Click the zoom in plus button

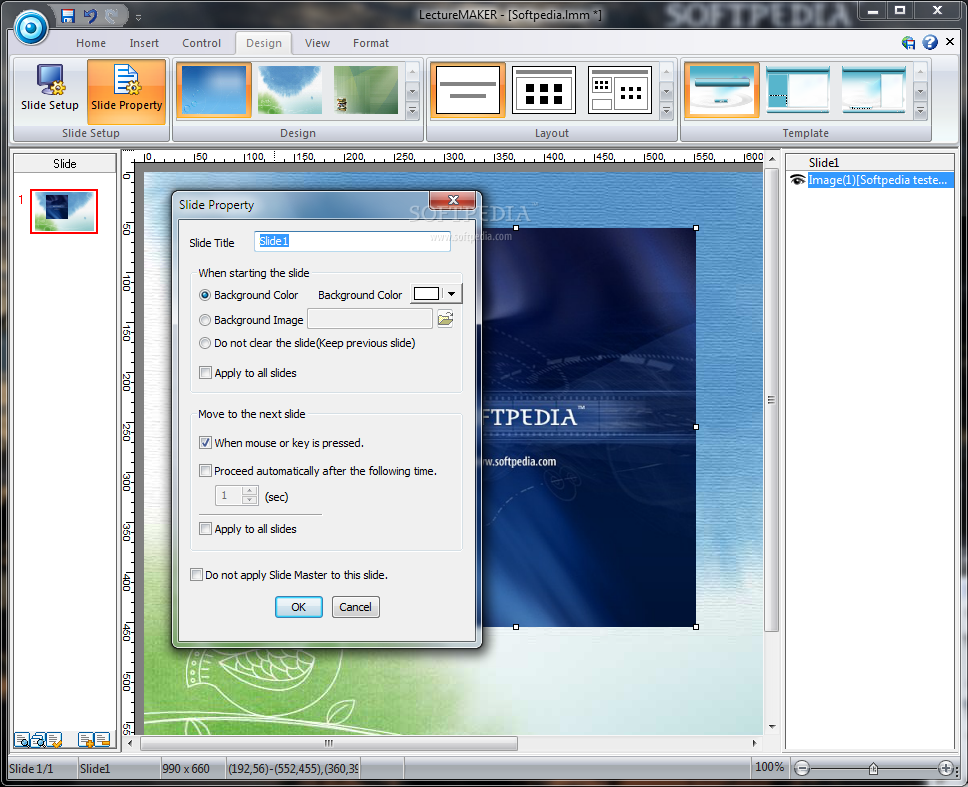pyautogui.click(x=946, y=768)
